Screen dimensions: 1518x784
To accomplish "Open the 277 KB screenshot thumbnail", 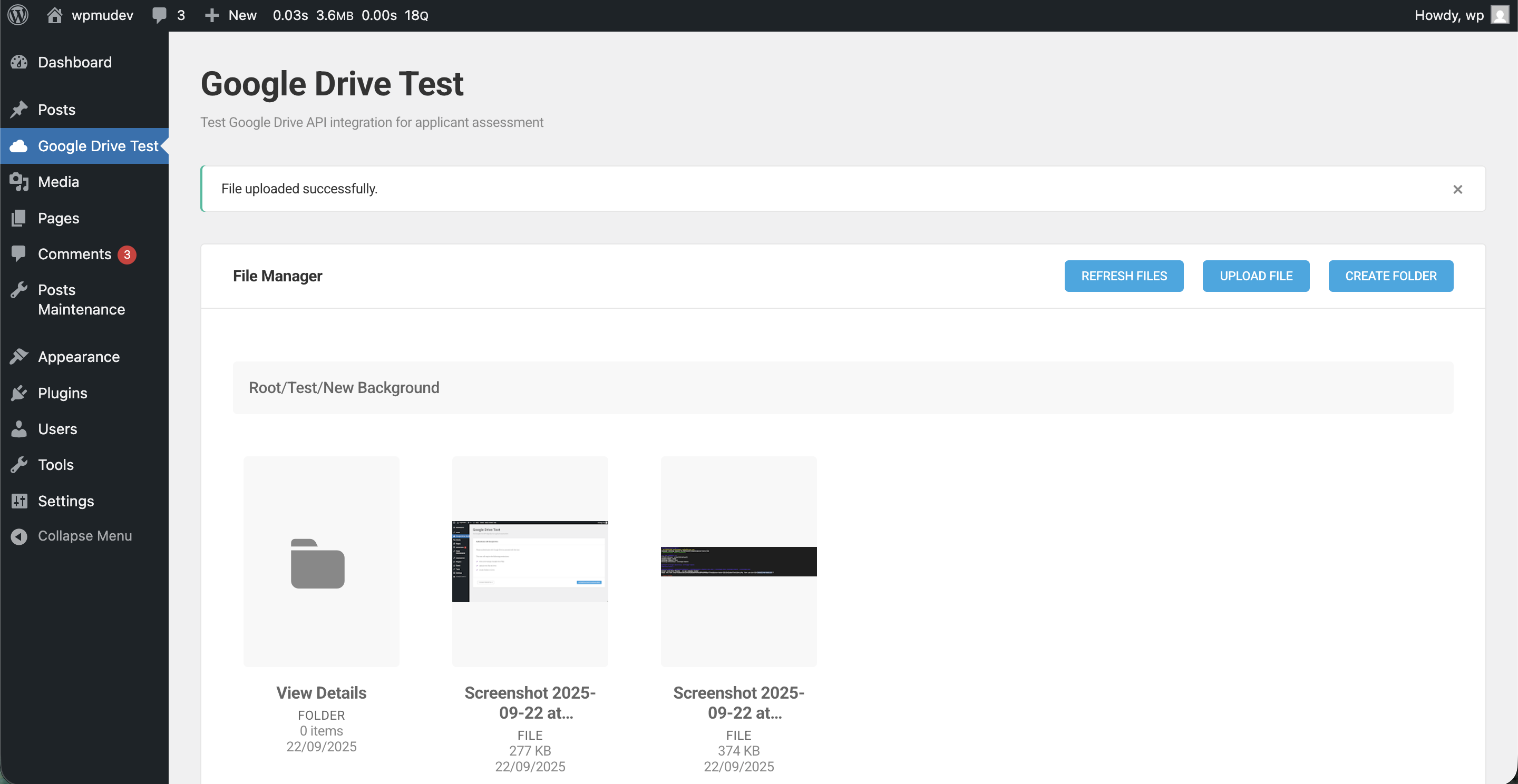I will pyautogui.click(x=530, y=561).
